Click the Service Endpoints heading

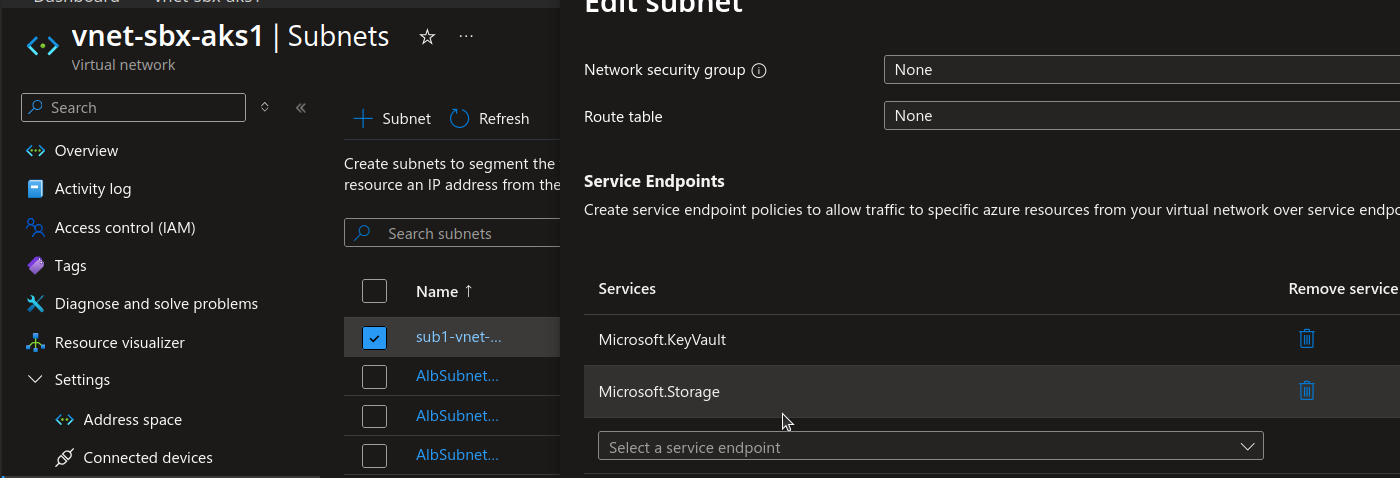coord(654,181)
